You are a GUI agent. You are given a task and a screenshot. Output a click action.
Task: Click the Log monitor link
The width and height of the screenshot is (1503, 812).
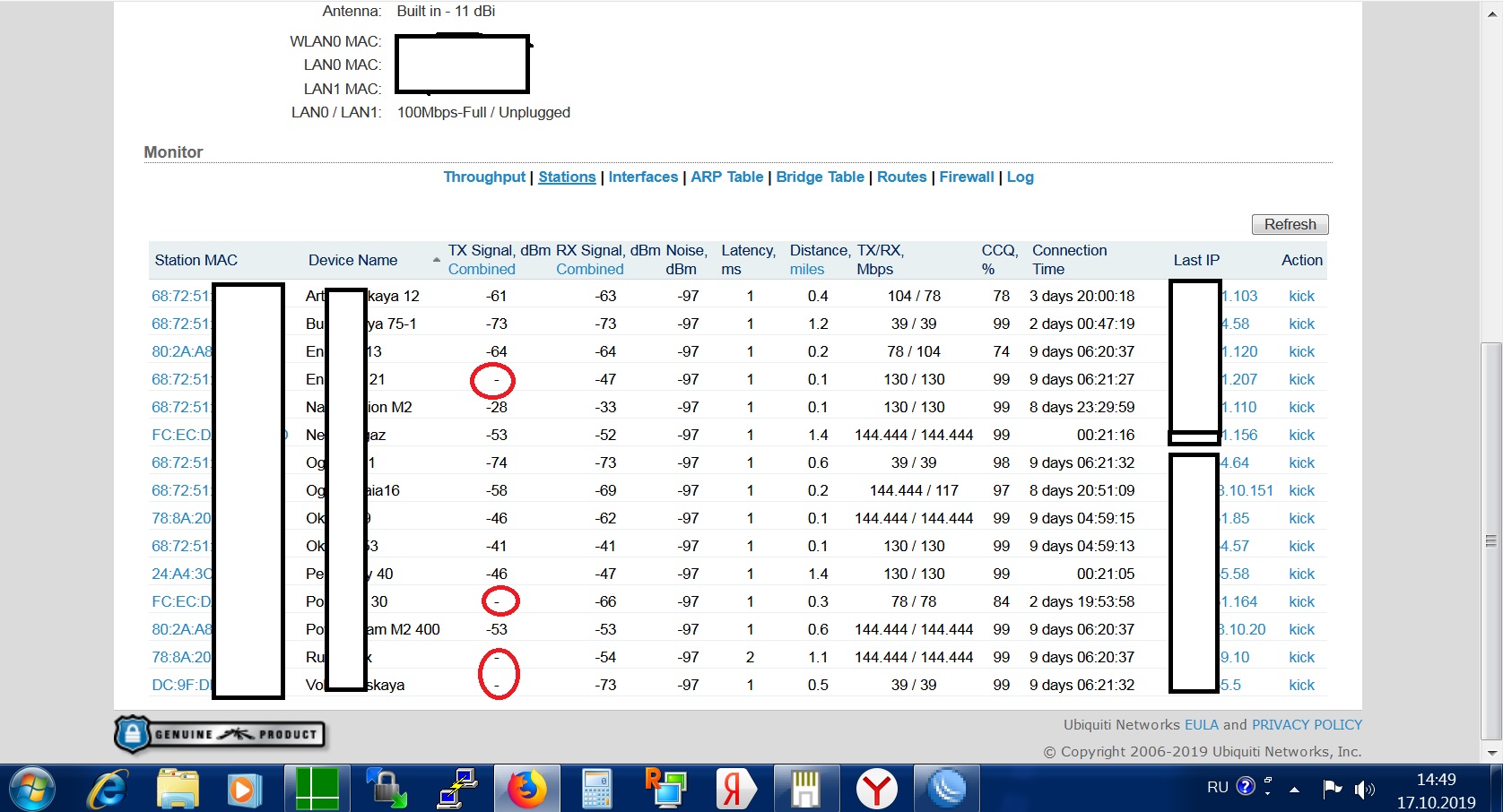point(1020,177)
